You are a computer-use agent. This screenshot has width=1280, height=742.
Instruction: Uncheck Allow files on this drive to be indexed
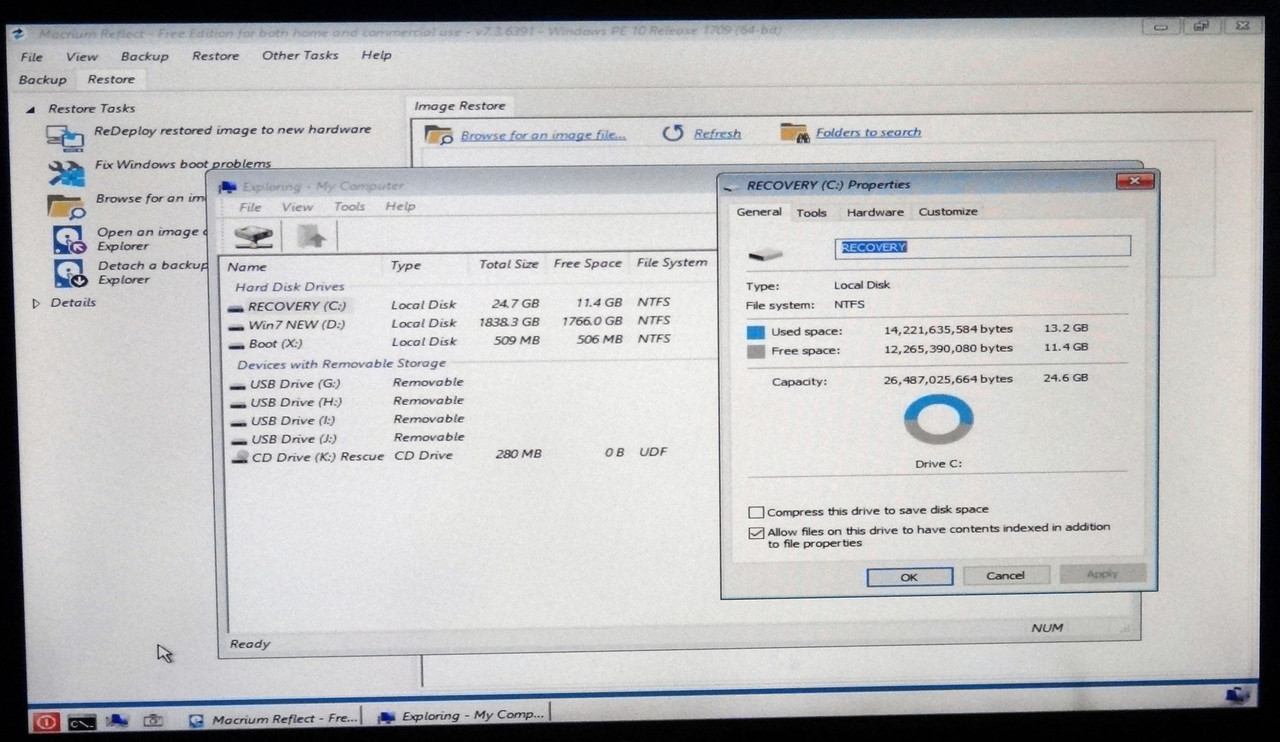pos(756,533)
